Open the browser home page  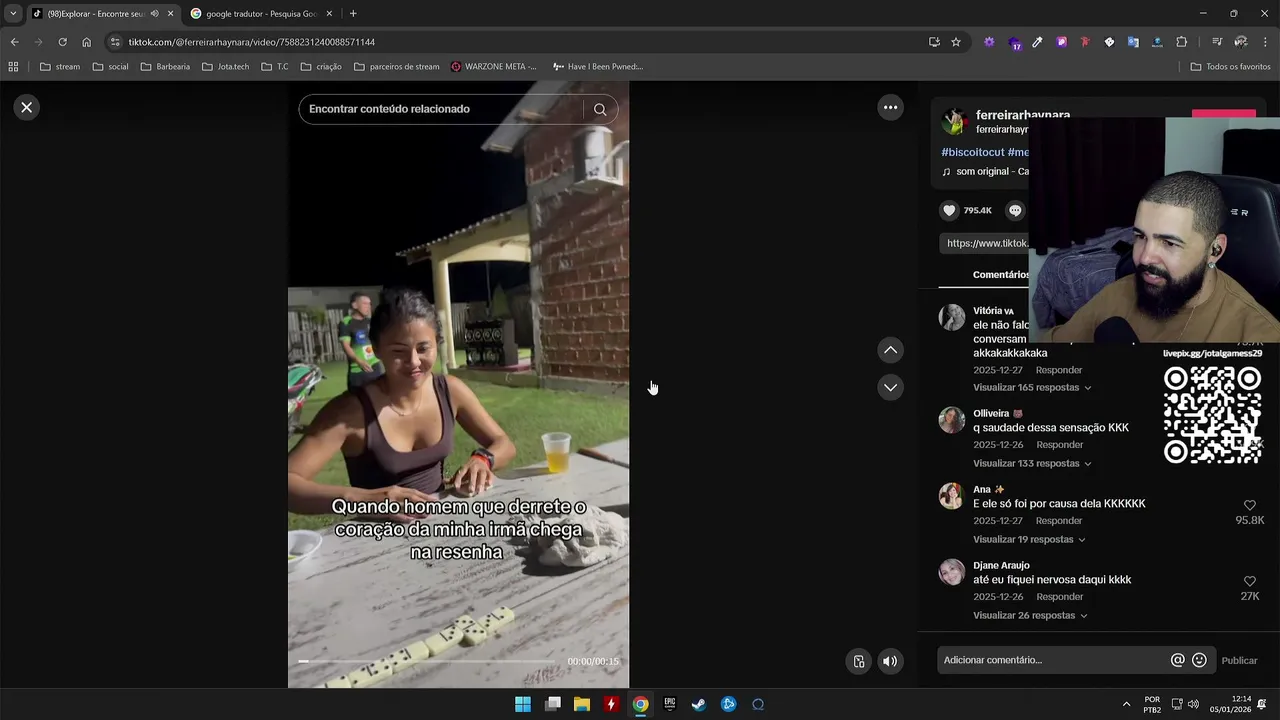coord(86,42)
